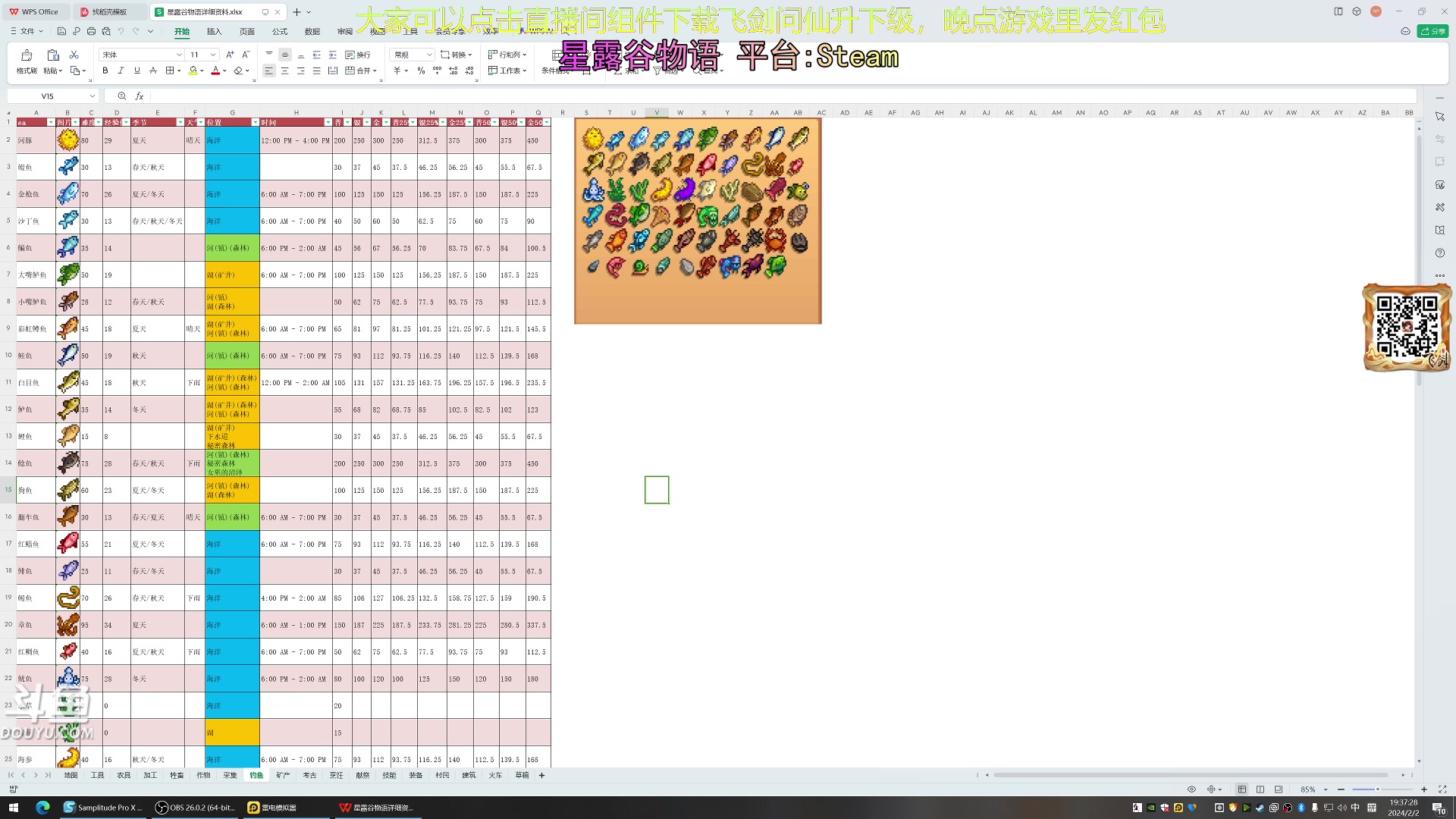Apply bold formatting to selected cell
This screenshot has width=1456, height=819.
point(105,70)
